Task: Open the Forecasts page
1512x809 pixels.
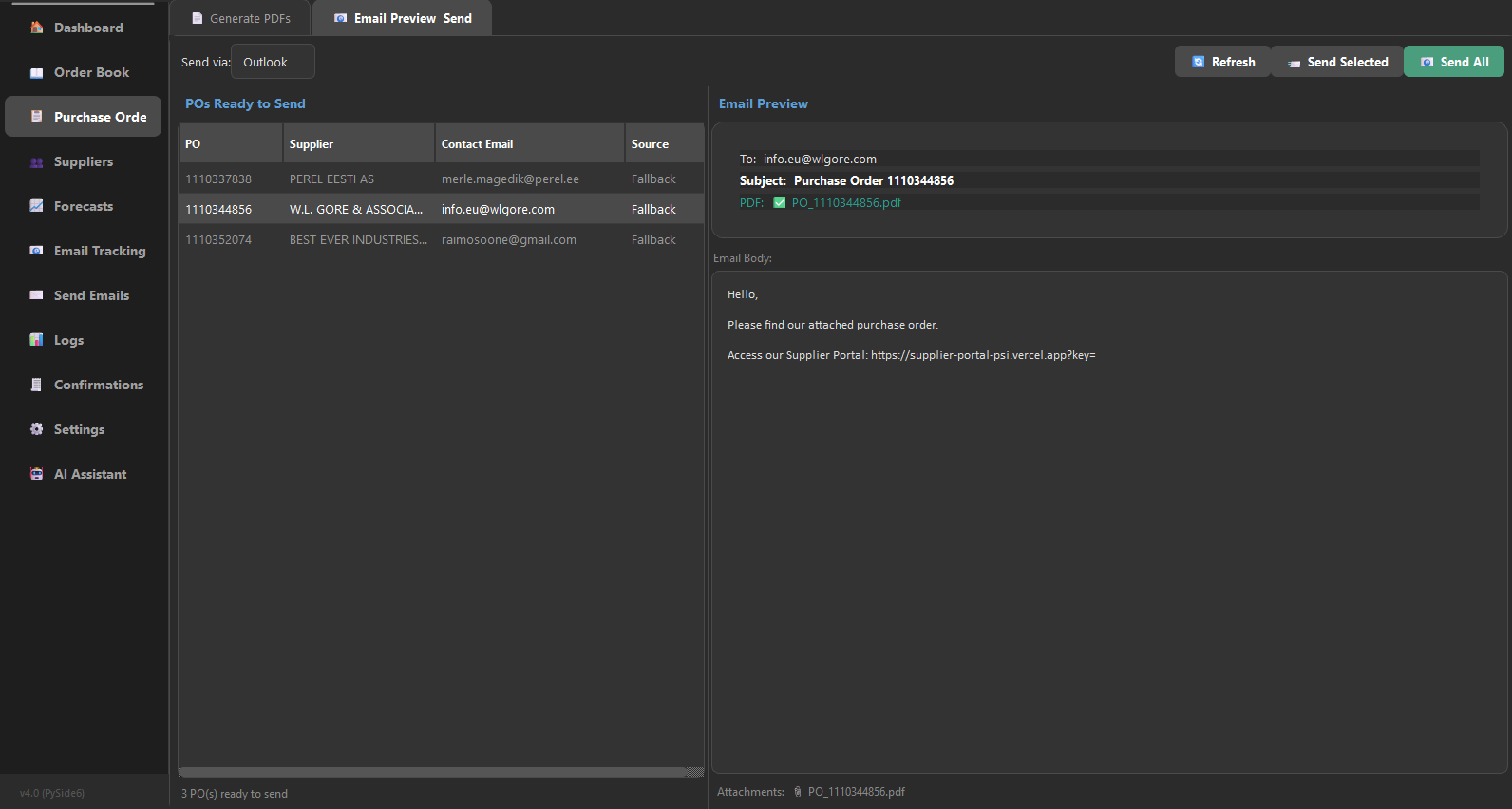Action: coord(83,206)
